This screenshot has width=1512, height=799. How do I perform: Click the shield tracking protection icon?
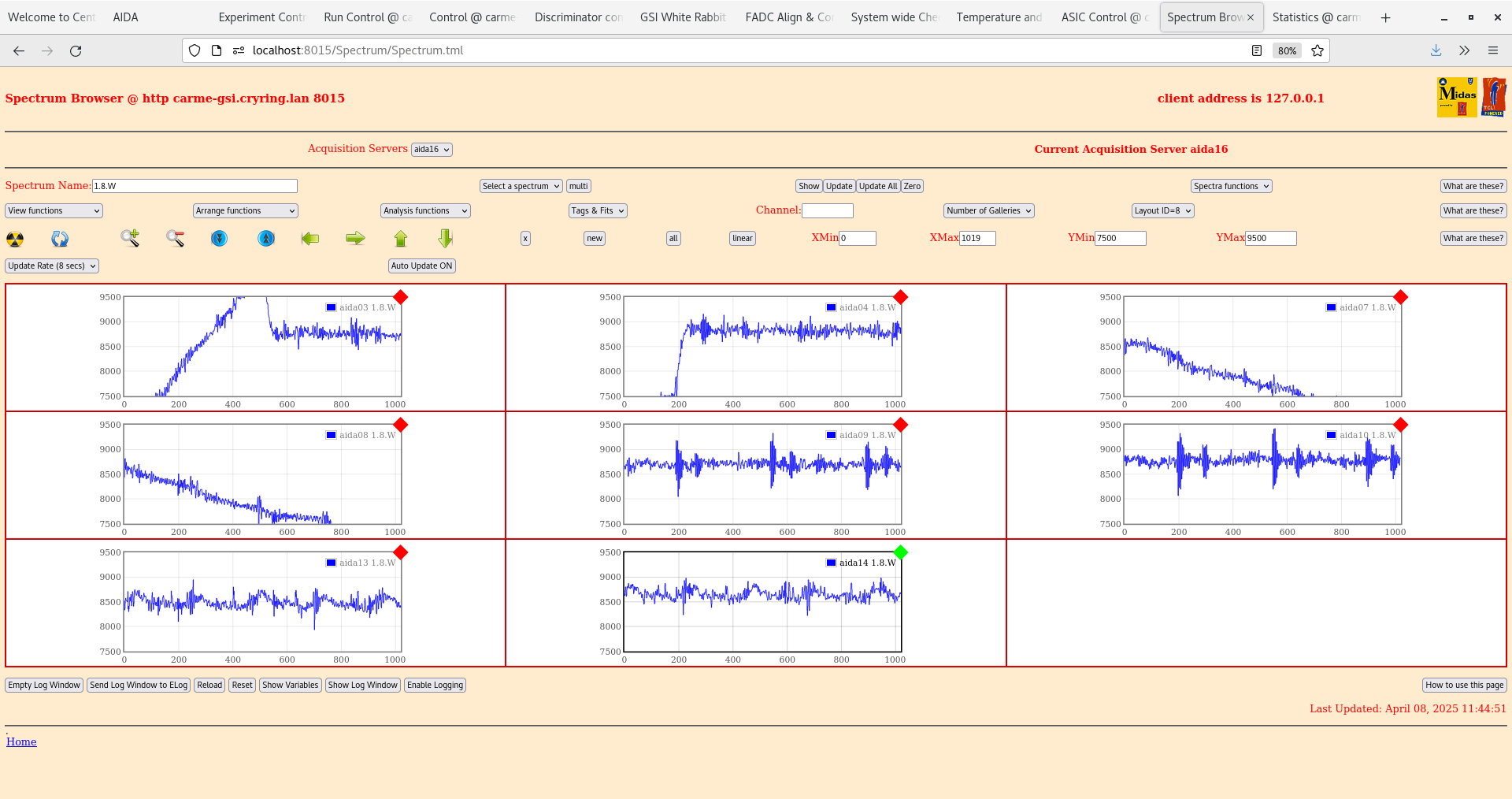(195, 50)
